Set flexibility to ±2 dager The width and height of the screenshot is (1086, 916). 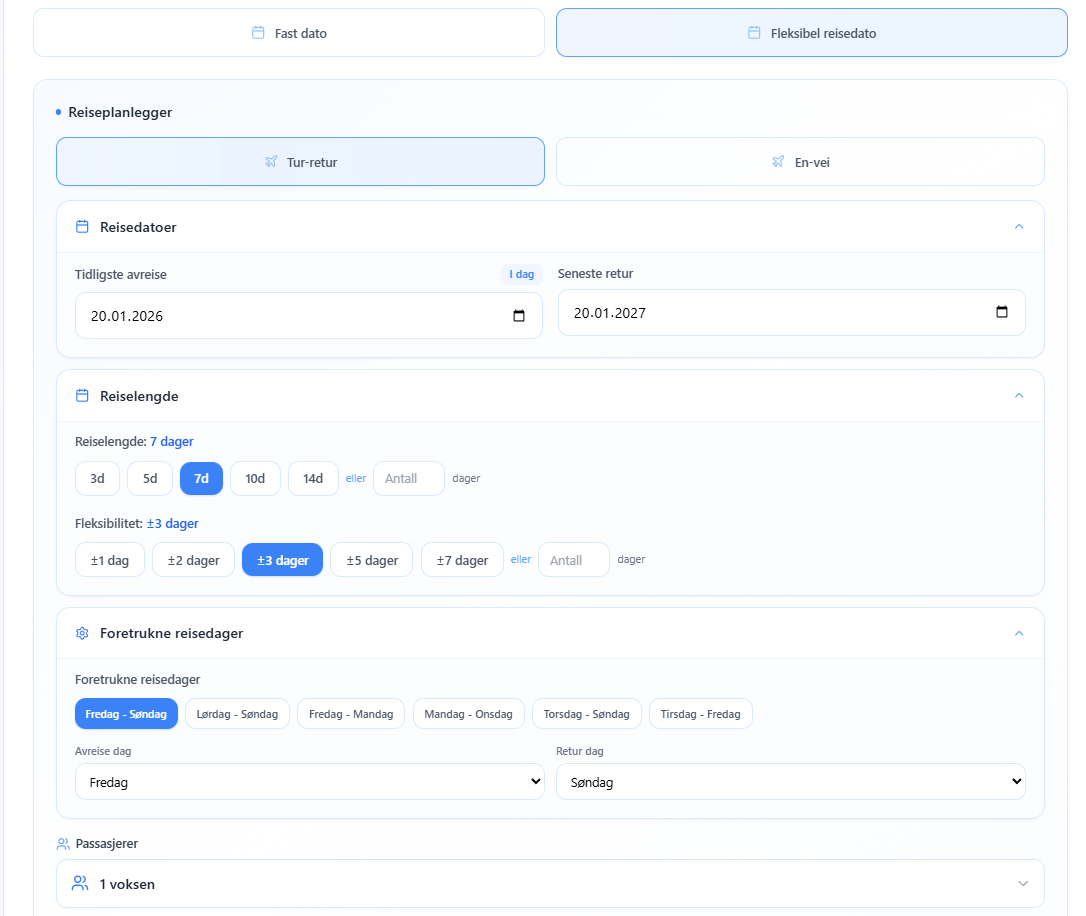pos(193,560)
